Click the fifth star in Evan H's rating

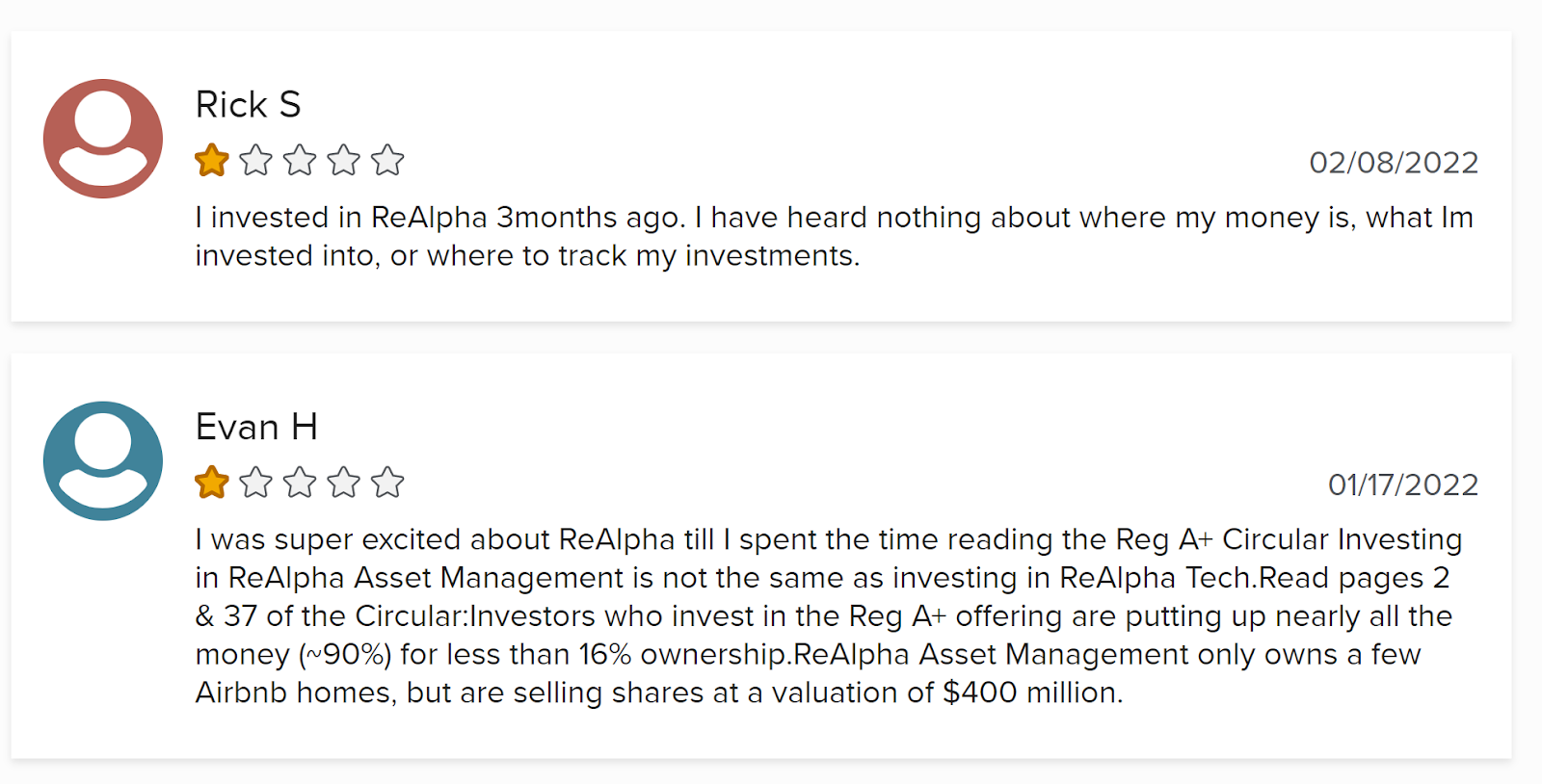(x=387, y=483)
